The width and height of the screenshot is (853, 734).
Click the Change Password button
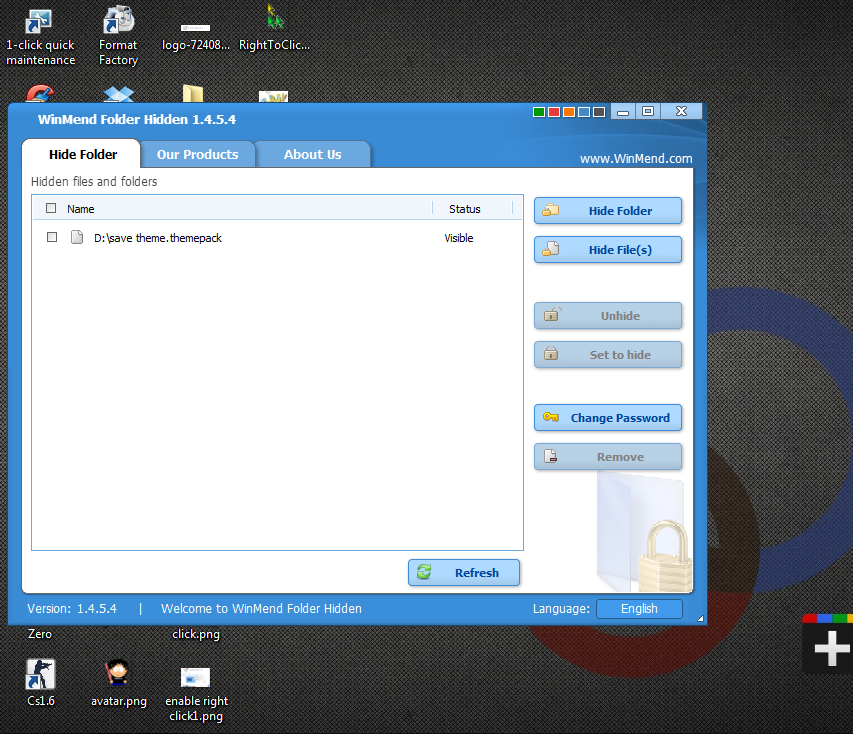pos(607,418)
